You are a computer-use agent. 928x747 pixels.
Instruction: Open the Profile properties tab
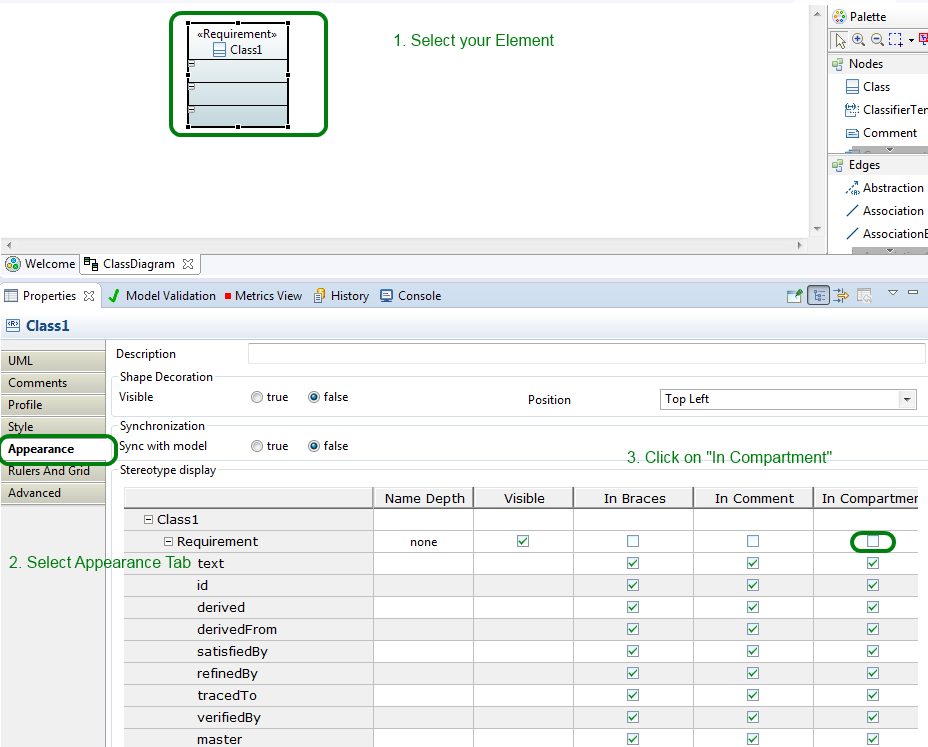click(x=53, y=405)
